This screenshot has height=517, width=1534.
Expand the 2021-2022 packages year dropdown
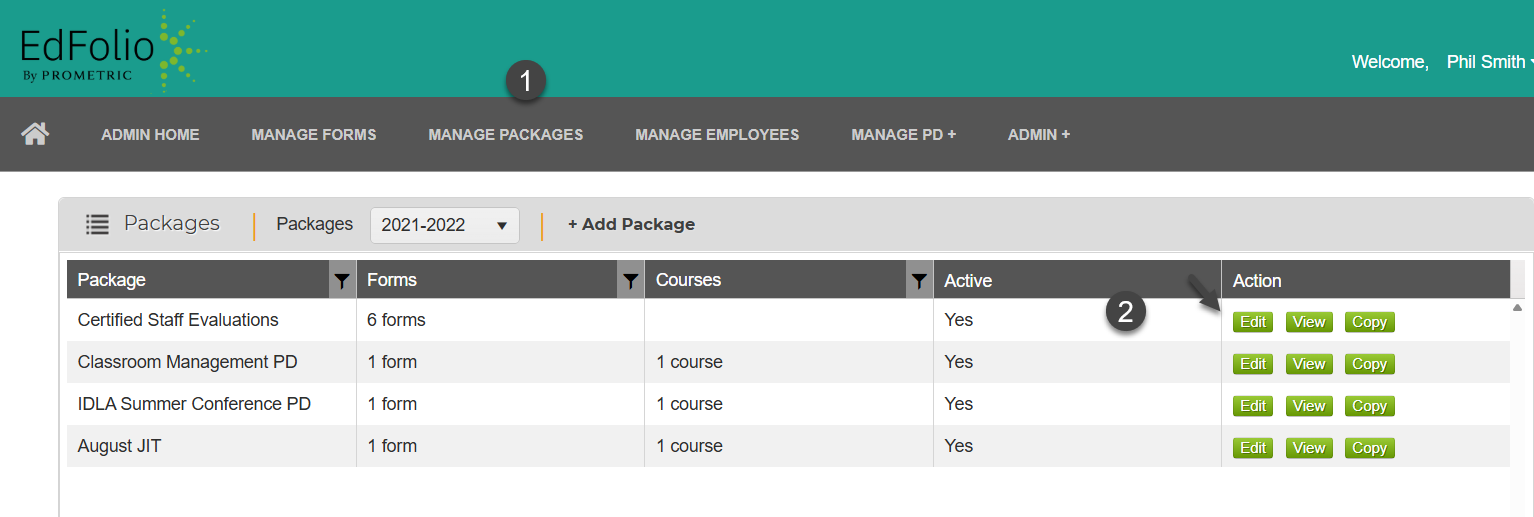click(444, 225)
